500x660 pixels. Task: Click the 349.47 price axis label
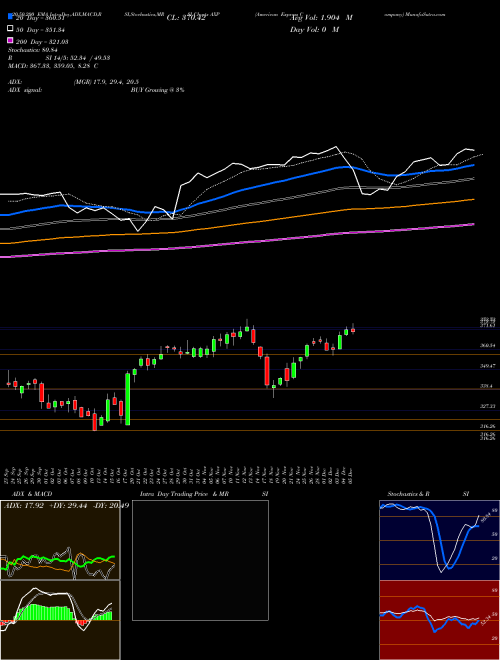pos(487,366)
